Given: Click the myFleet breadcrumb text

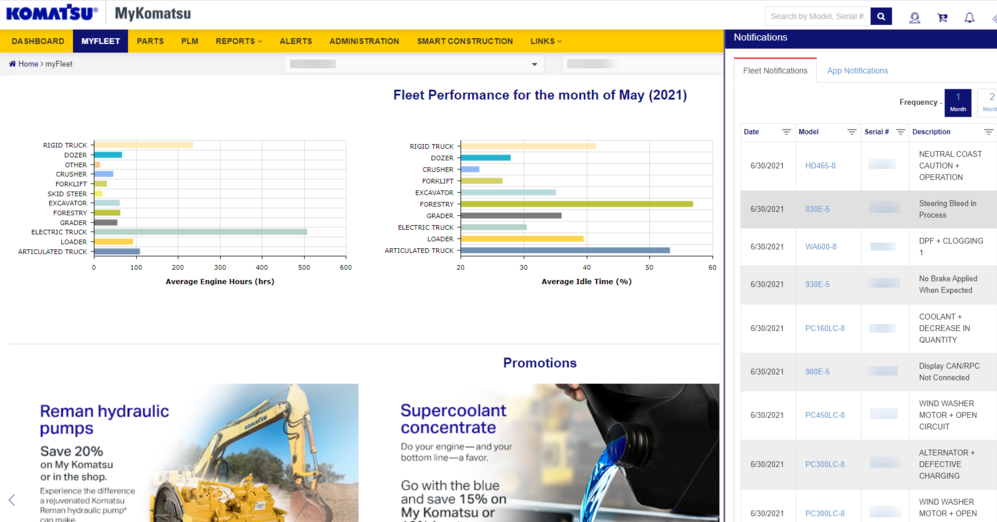Looking at the screenshot, I should 58,64.
